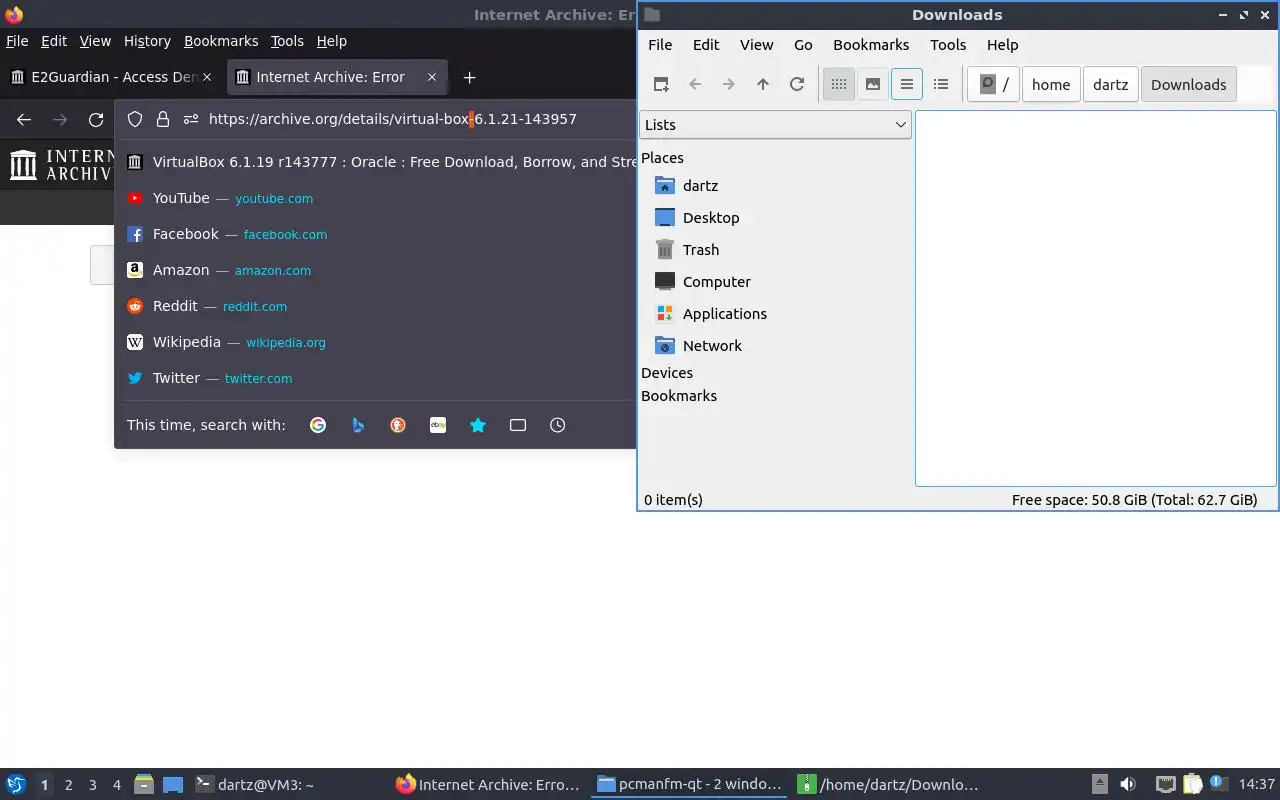
Task: Search in History clock icon
Action: 558,425
